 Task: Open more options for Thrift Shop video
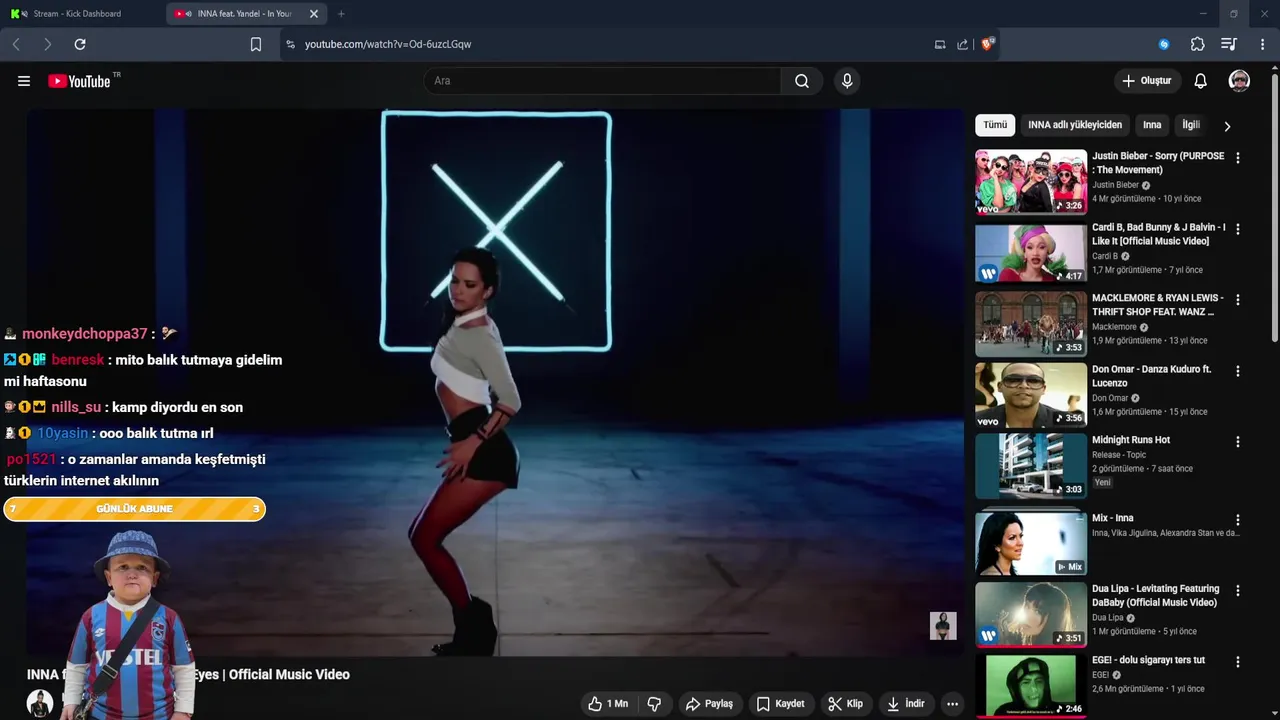[x=1238, y=300]
